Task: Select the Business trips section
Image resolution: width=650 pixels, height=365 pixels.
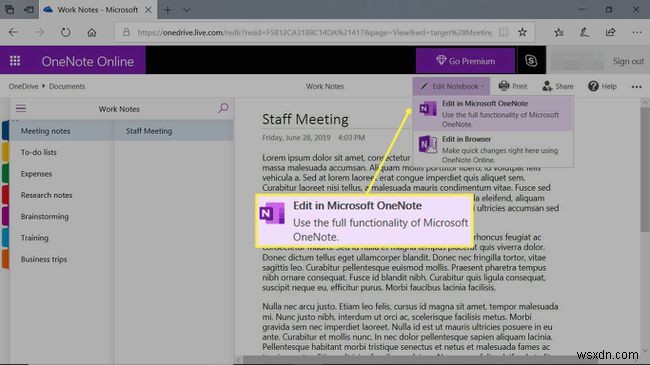Action: [x=61, y=259]
